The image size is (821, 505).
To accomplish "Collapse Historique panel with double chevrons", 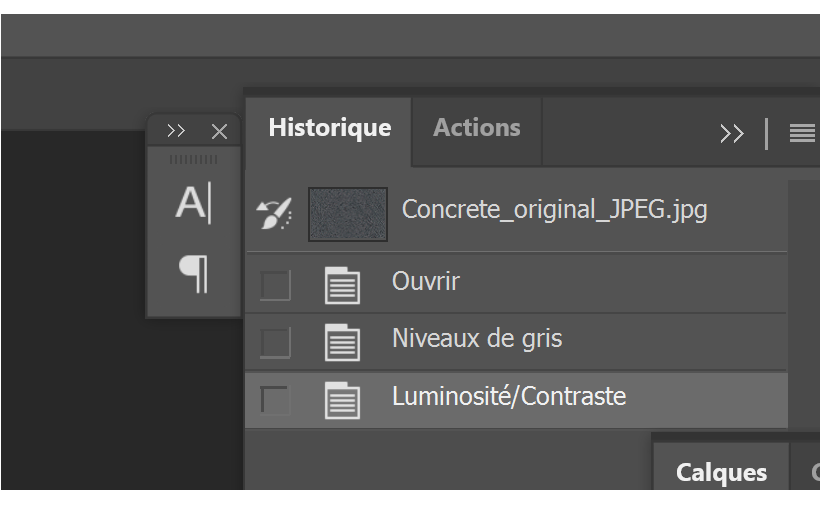I will pyautogui.click(x=732, y=133).
